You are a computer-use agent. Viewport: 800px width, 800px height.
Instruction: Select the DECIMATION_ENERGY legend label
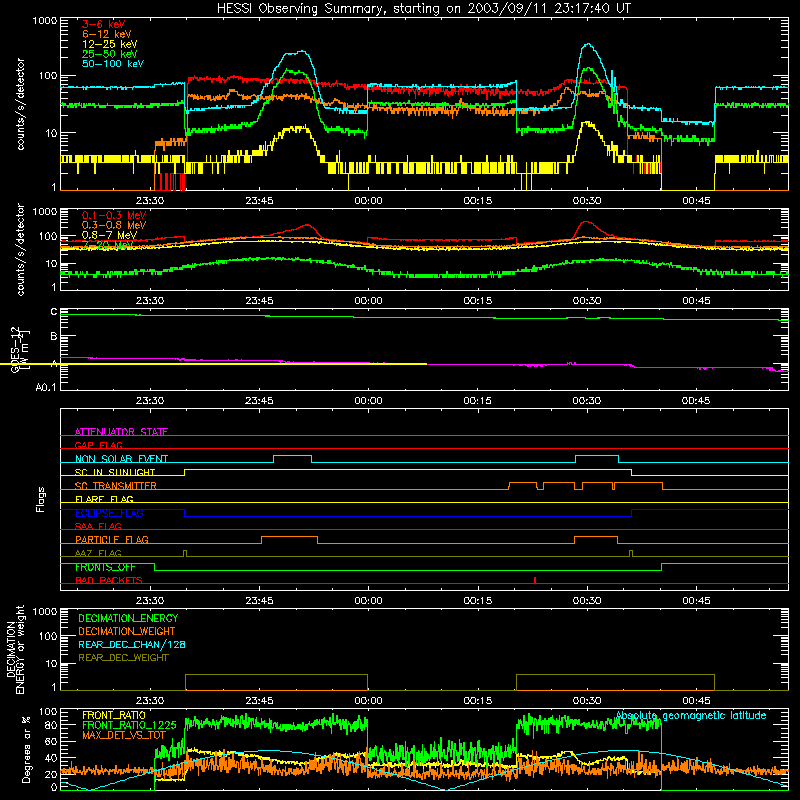pyautogui.click(x=128, y=618)
